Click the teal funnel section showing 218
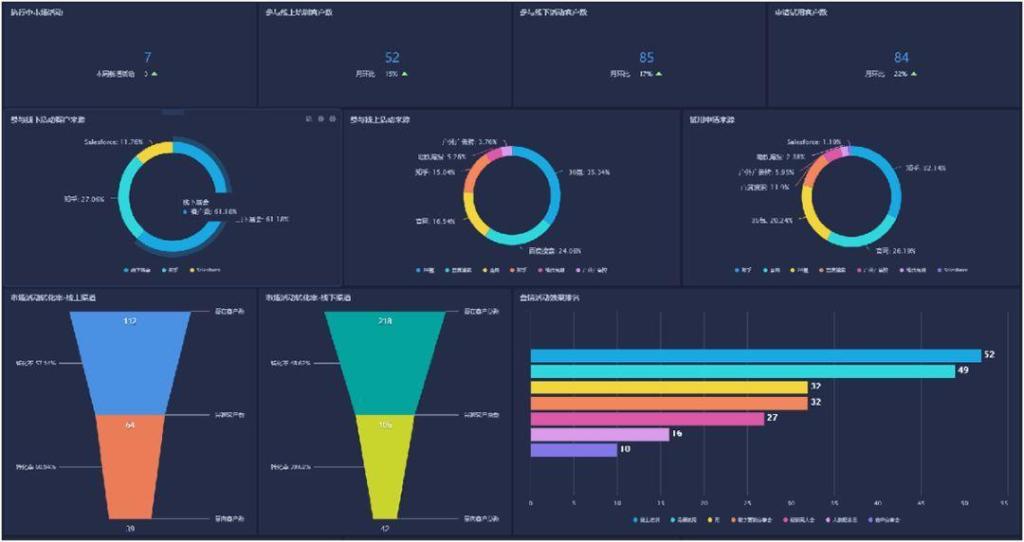The height and width of the screenshot is (542, 1024). click(385, 363)
